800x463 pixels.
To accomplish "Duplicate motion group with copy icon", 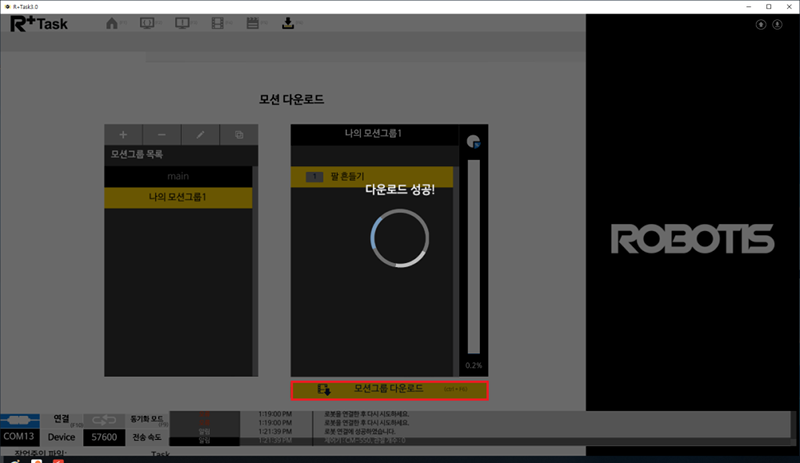I will pyautogui.click(x=239, y=134).
